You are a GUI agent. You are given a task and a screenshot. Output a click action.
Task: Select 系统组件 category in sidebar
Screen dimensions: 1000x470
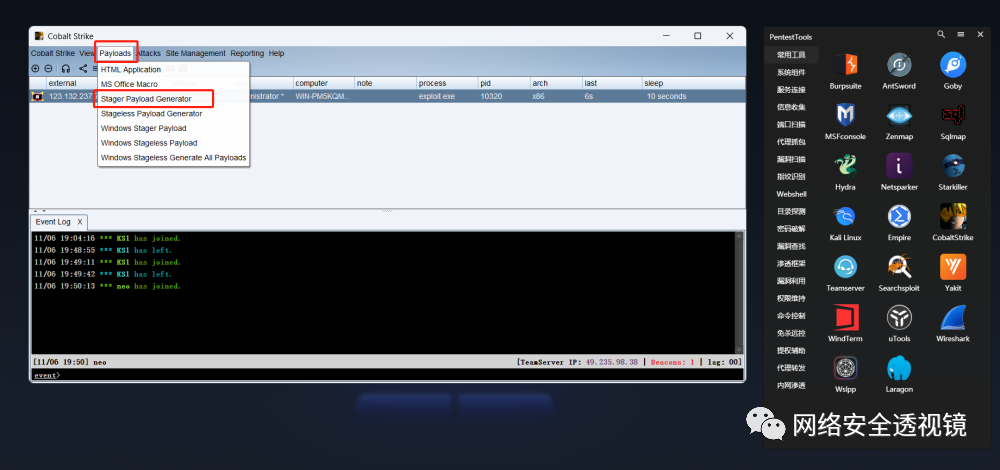[791, 73]
